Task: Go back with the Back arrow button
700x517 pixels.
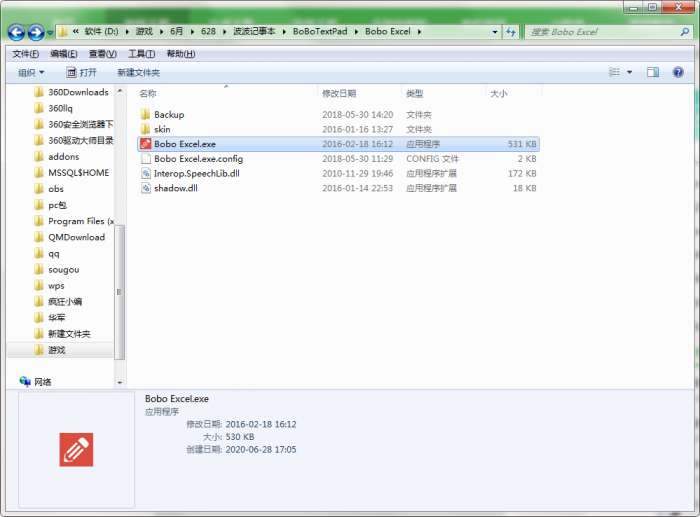Action: (16, 32)
